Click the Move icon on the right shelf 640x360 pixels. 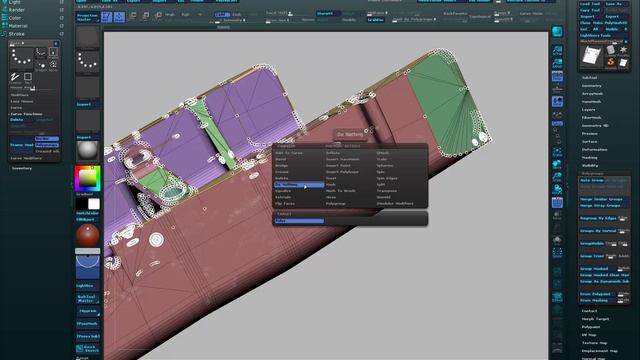557,164
